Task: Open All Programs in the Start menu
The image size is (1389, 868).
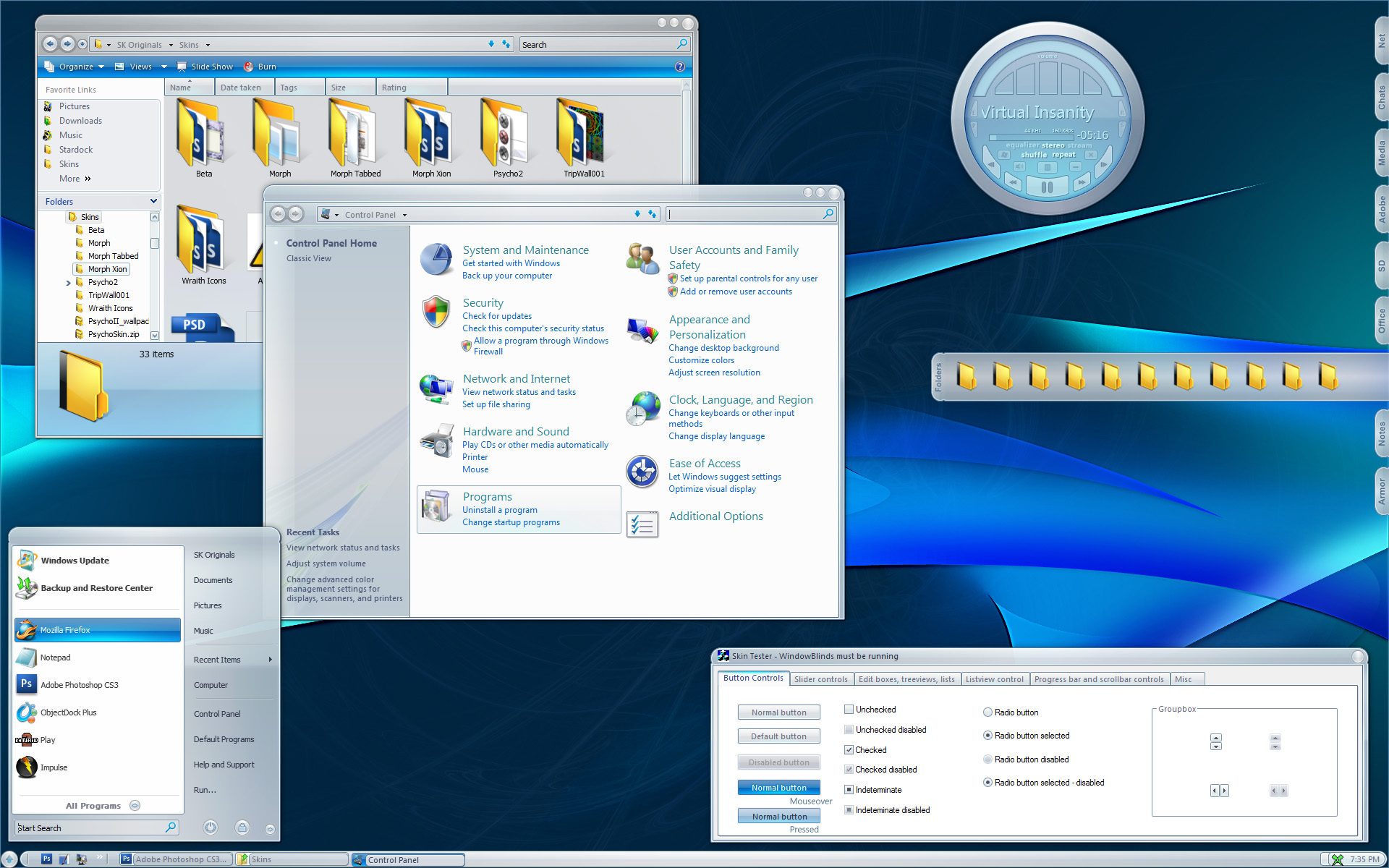Action: point(102,805)
